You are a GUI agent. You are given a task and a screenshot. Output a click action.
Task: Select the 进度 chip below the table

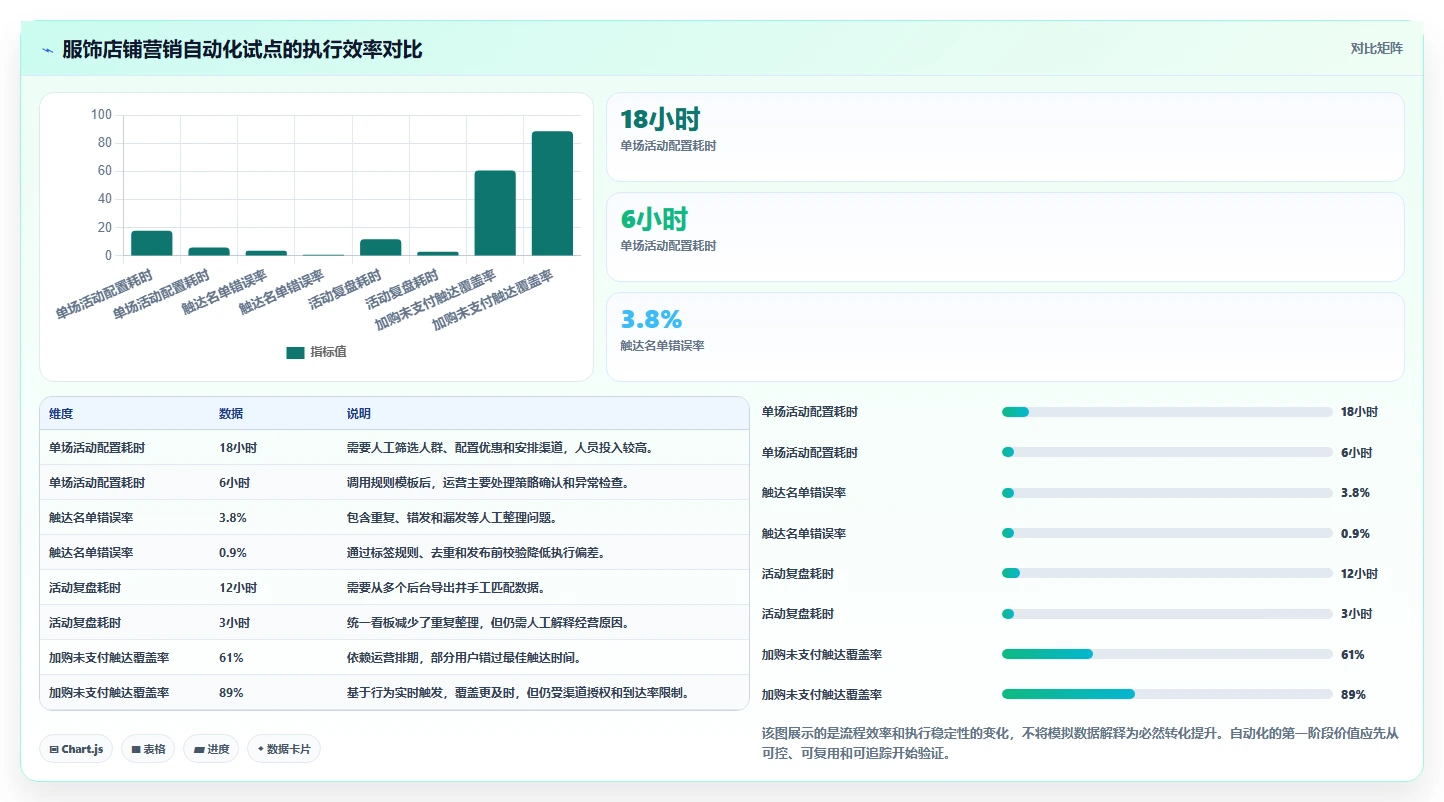pos(211,749)
